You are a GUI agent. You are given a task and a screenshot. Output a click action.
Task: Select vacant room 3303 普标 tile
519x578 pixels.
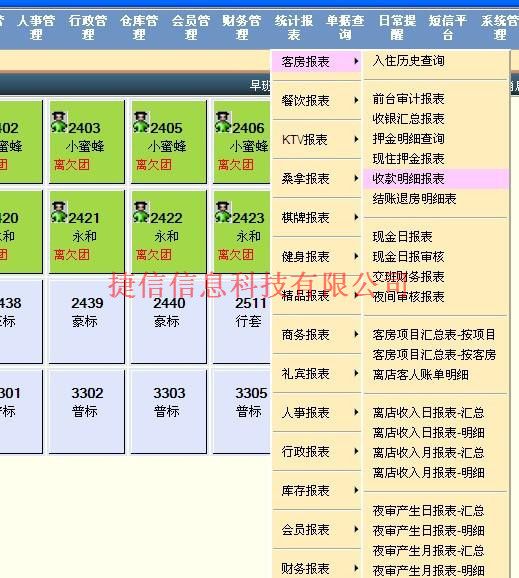coord(169,411)
